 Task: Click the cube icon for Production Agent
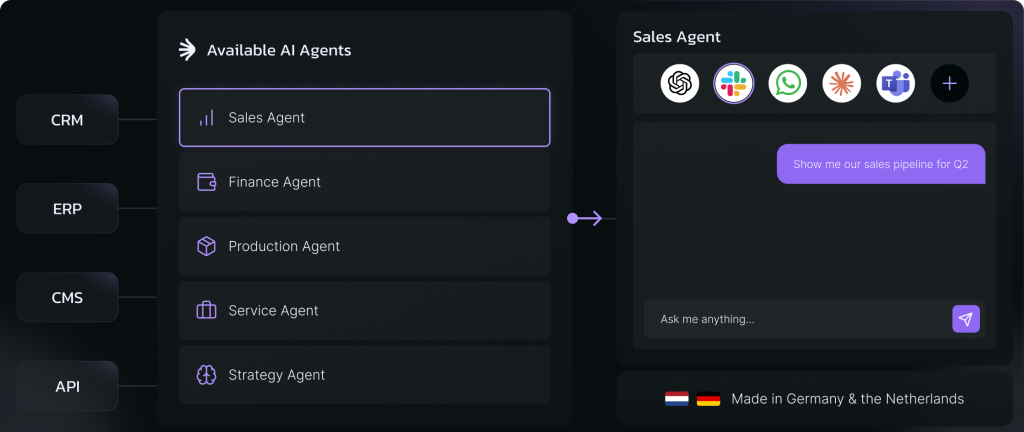[x=206, y=246]
